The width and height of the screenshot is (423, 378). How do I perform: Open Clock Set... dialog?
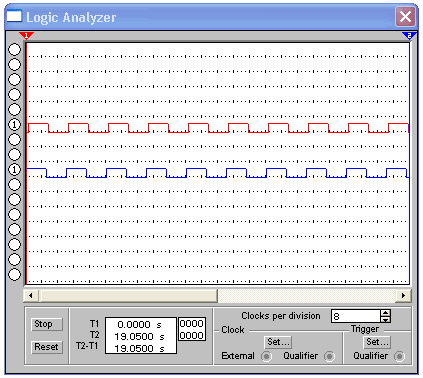coord(279,342)
